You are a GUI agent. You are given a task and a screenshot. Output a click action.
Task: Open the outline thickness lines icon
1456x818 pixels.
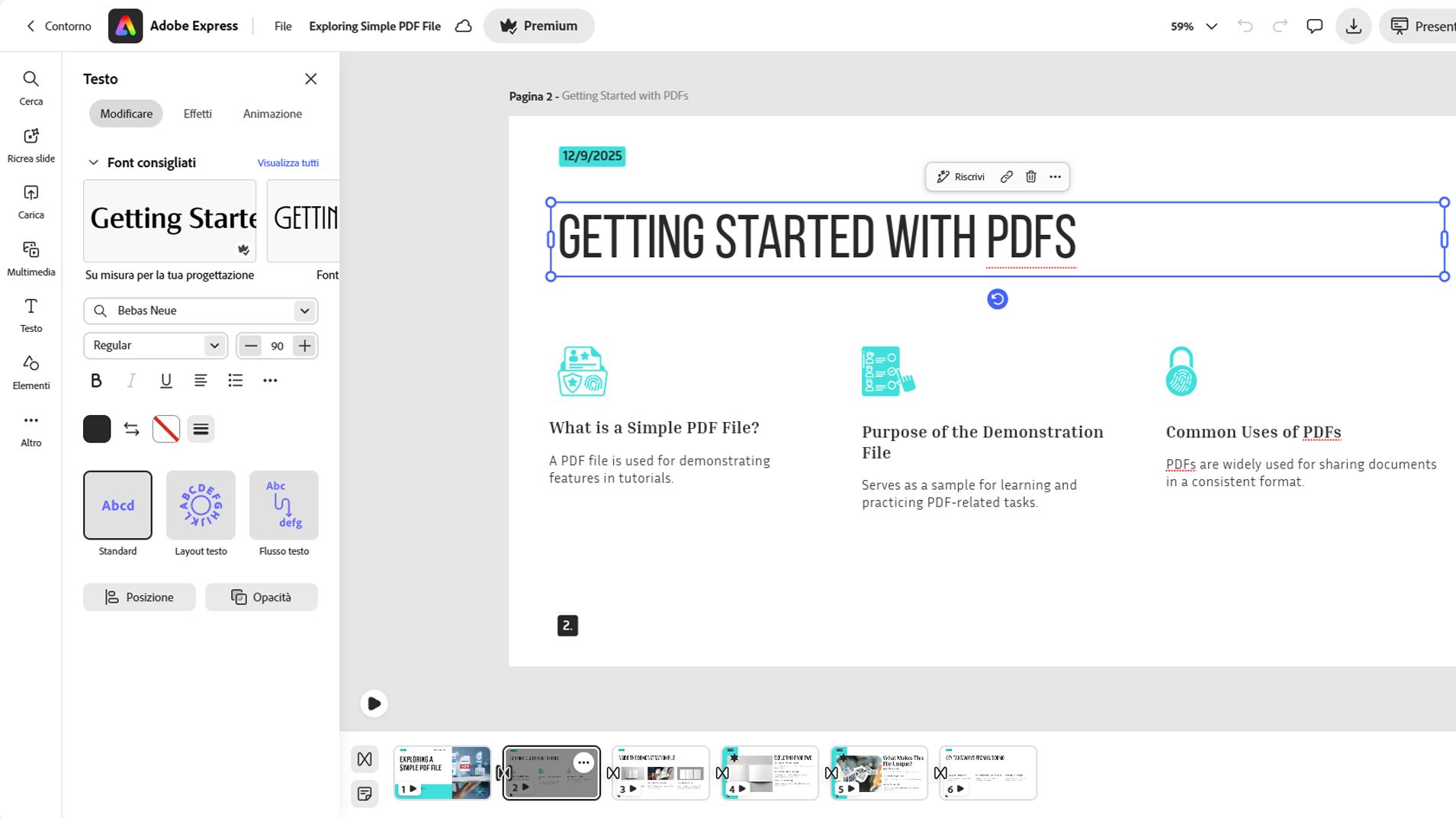(201, 429)
